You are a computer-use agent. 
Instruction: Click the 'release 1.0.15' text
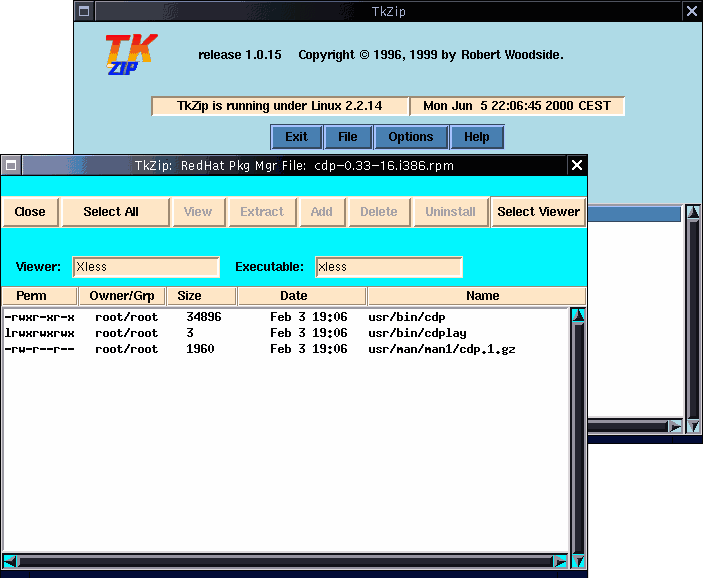pos(240,55)
